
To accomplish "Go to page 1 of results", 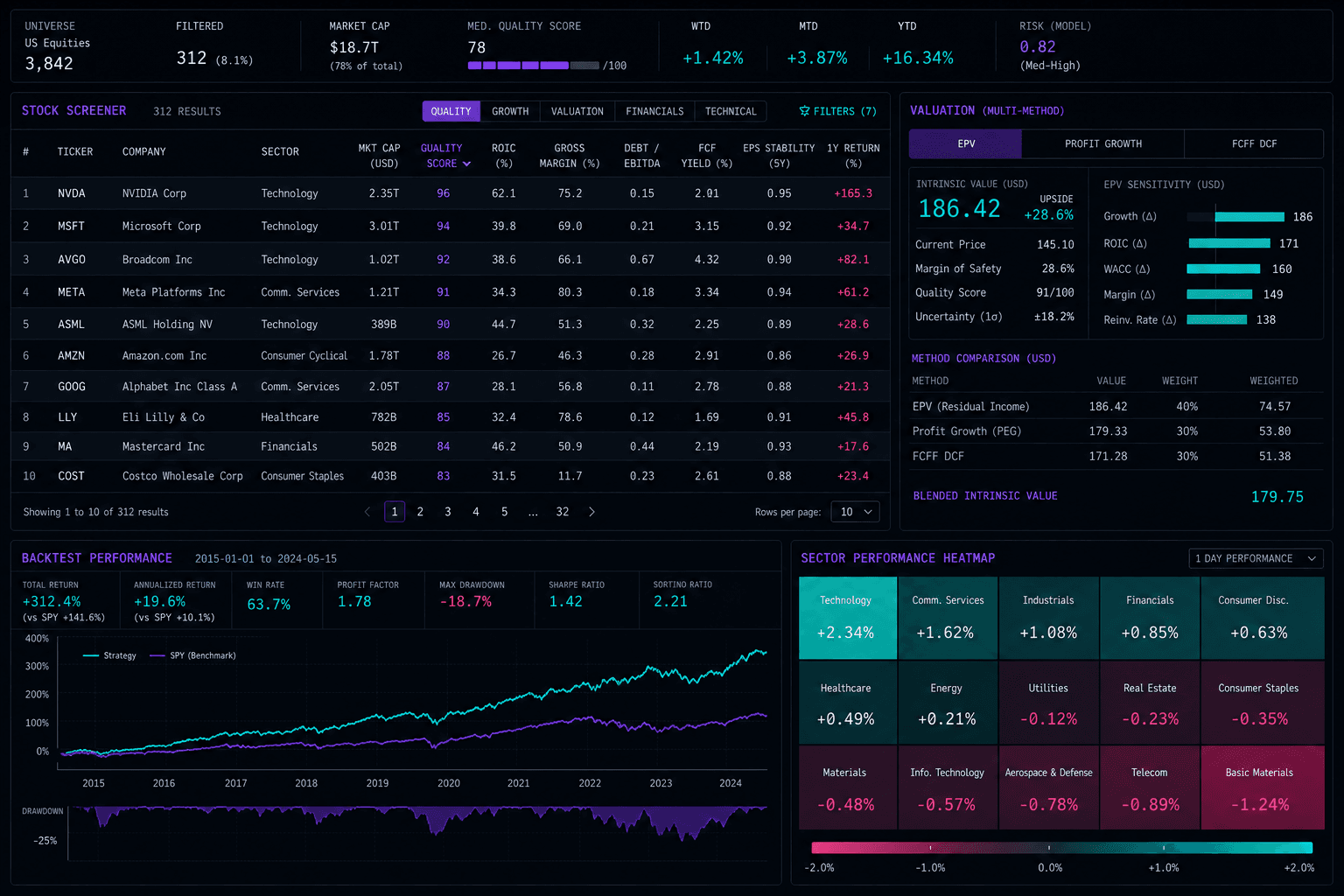I will (395, 512).
